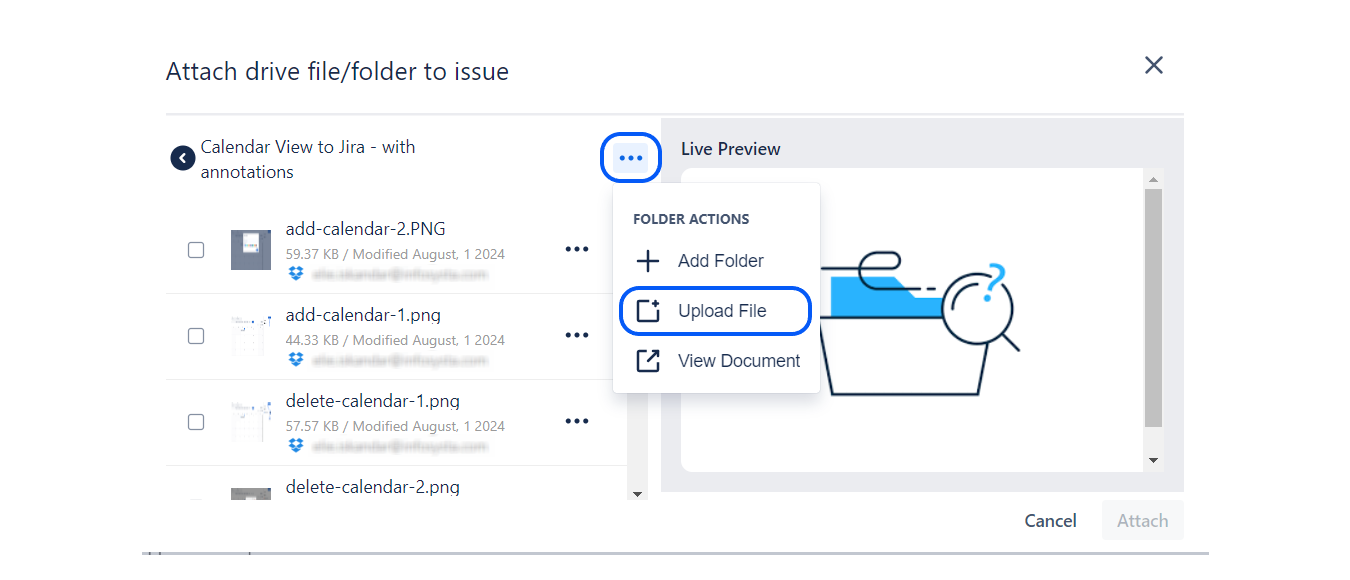Image resolution: width=1350 pixels, height=580 pixels.
Task: Choose Upload File from folder actions
Action: (x=721, y=311)
